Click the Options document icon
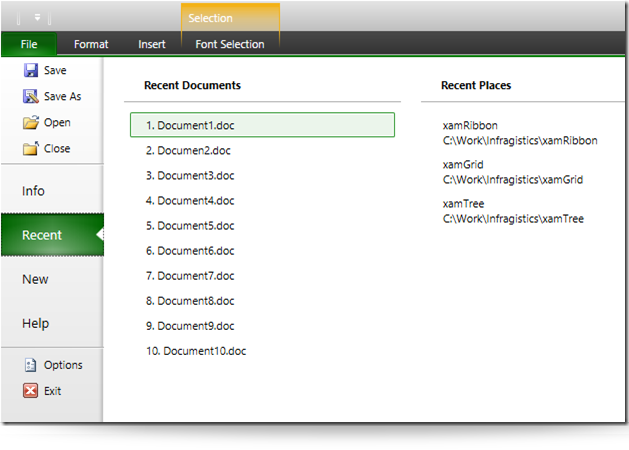Viewport: 629px width, 450px height. 30,365
